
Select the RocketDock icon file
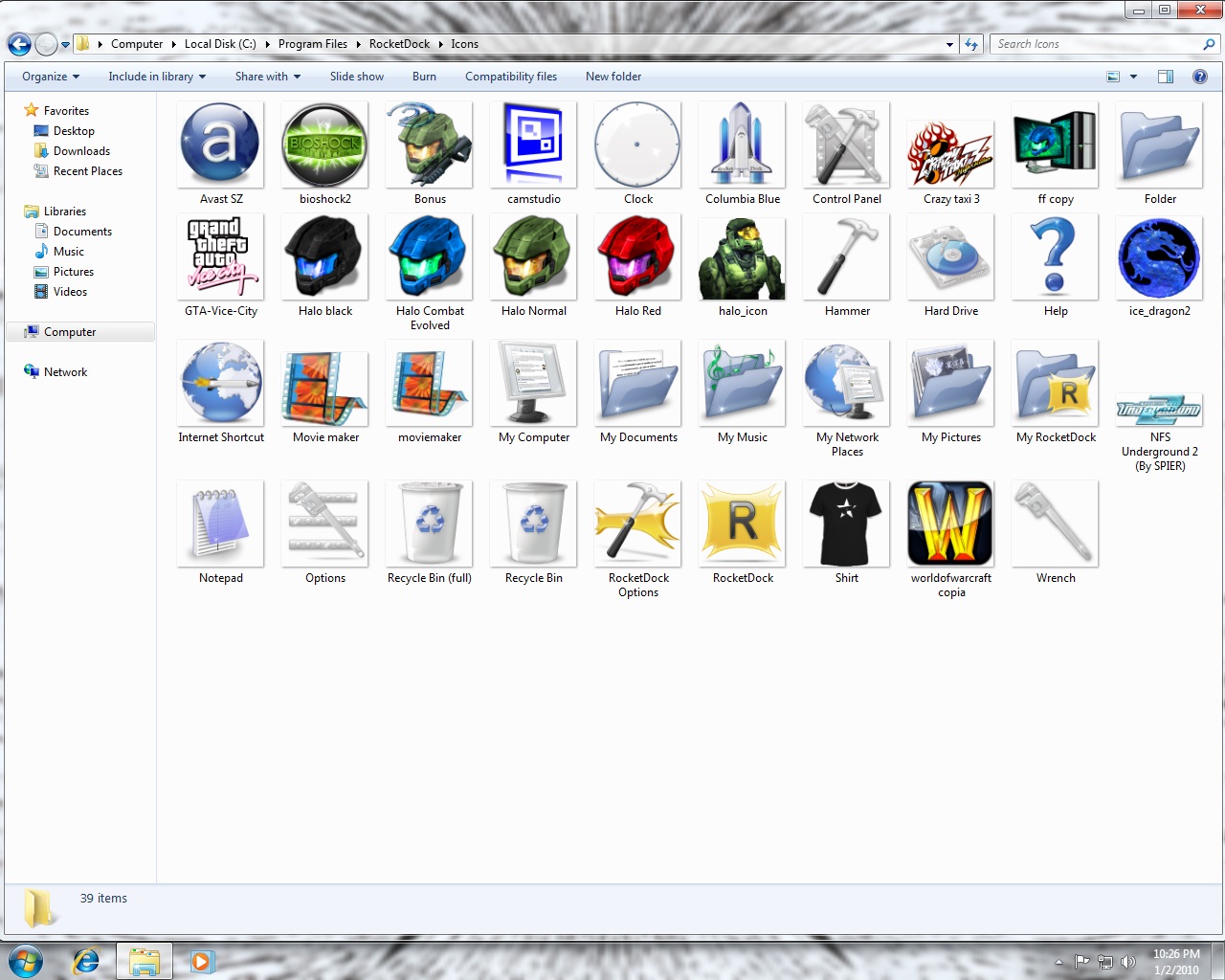[742, 523]
